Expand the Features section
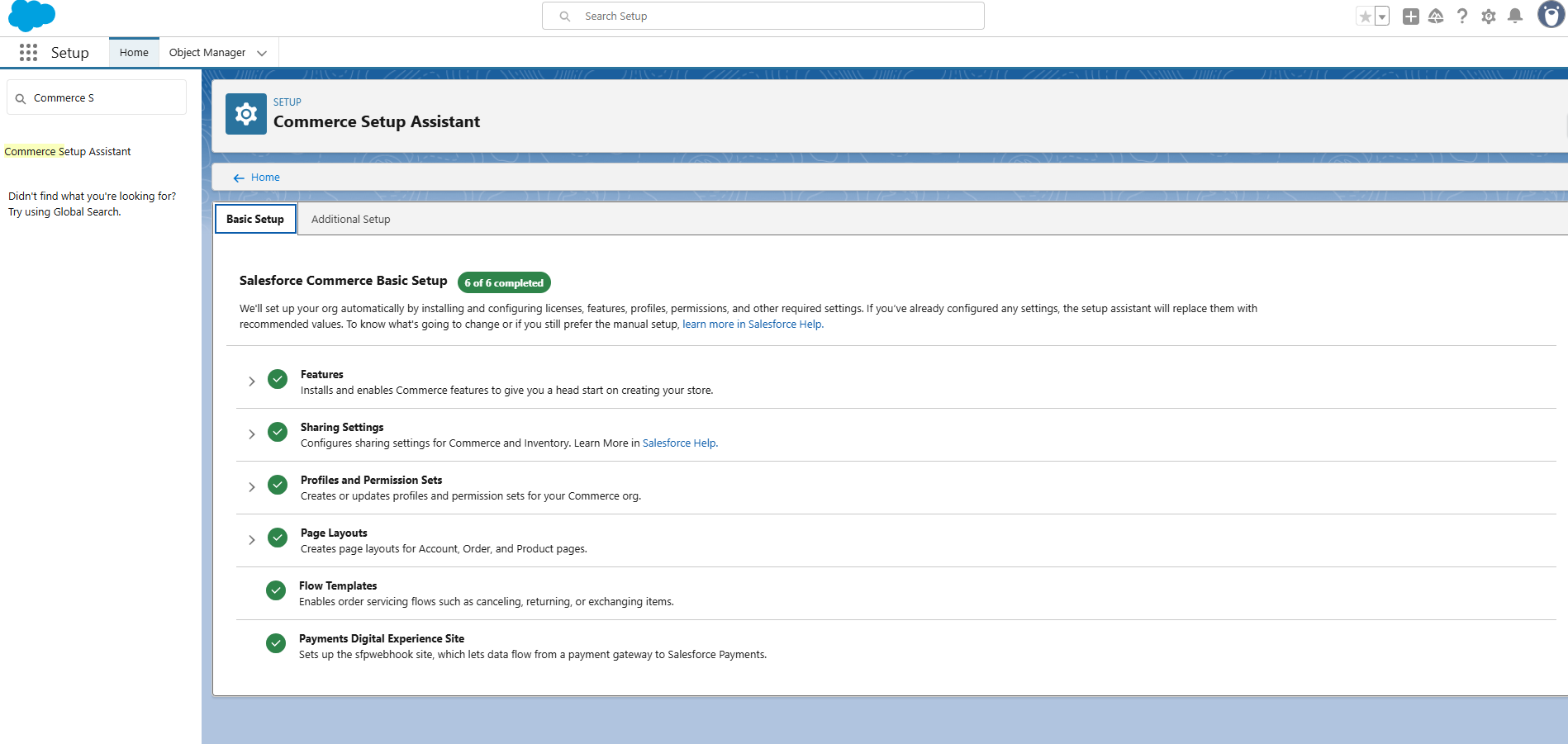 pos(252,381)
